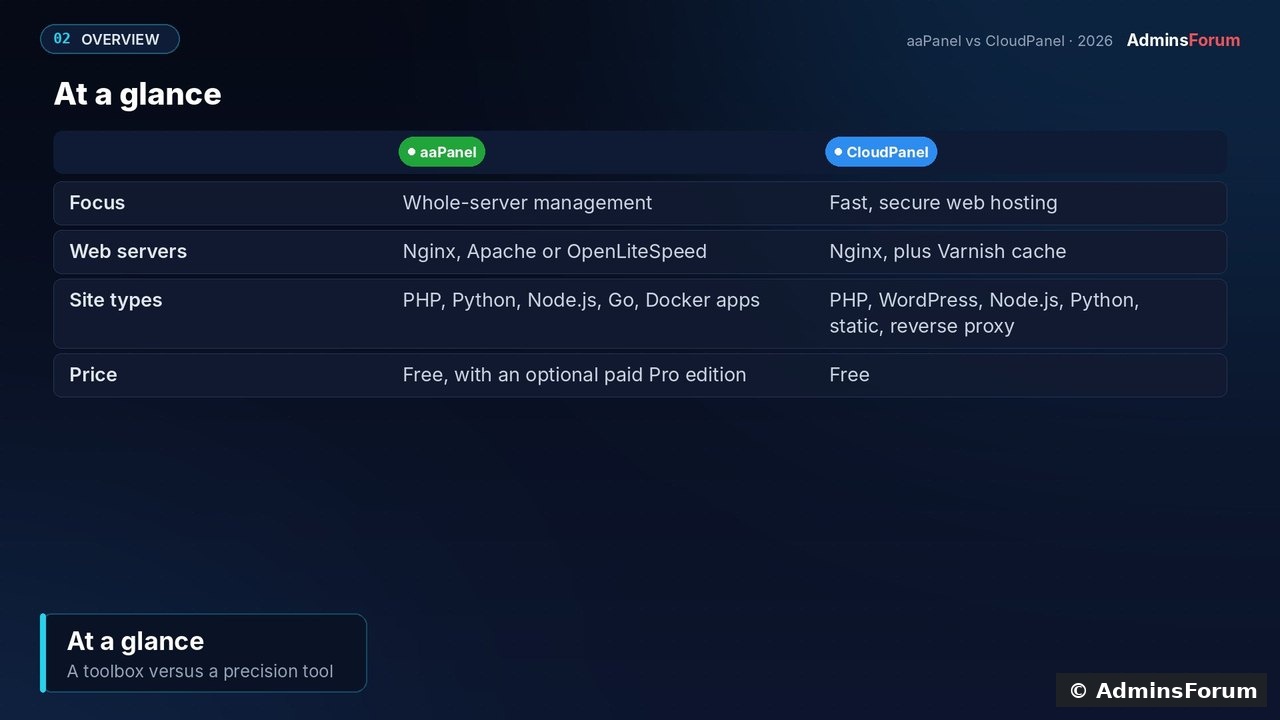Click 'Free, with an optional paid Pro edition'

click(x=574, y=375)
